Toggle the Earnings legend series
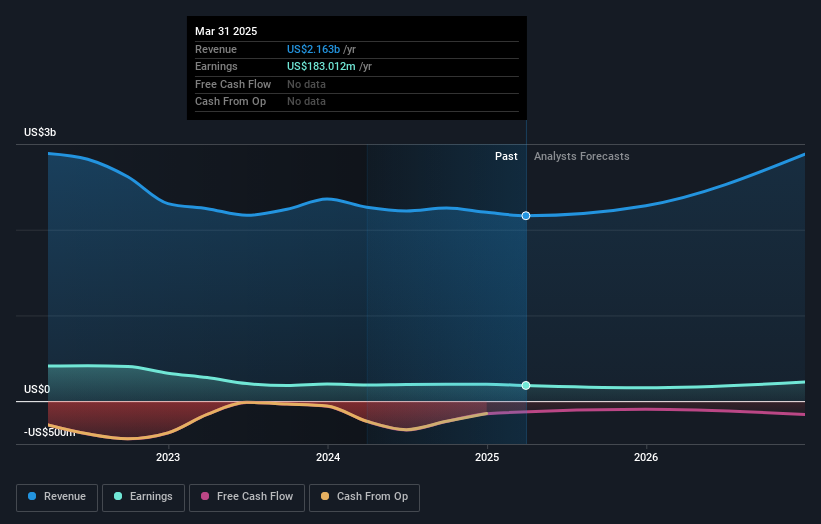This screenshot has height=524, width=821. tap(143, 497)
